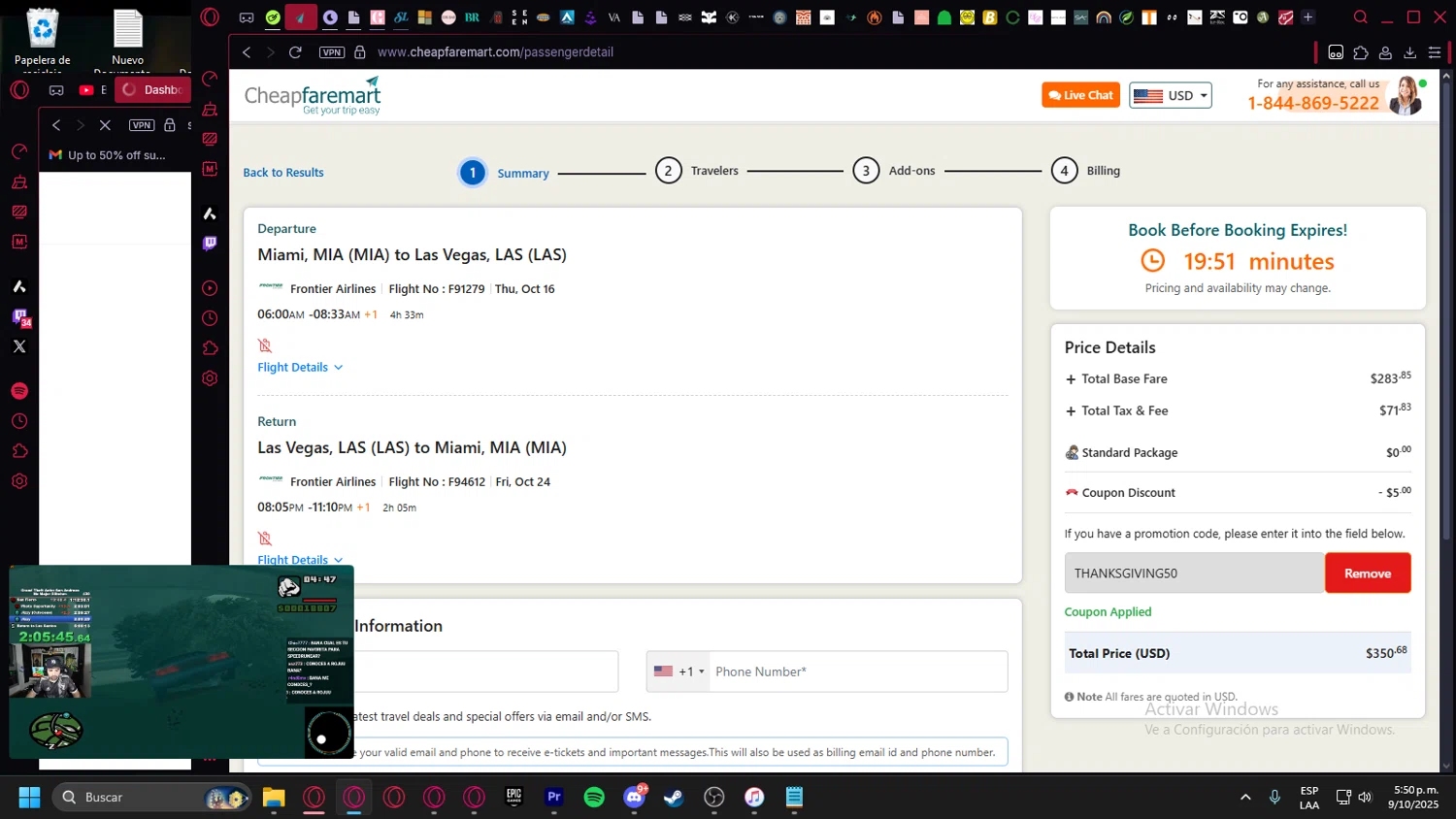Open Aria AI in front window sidebar

click(x=210, y=213)
